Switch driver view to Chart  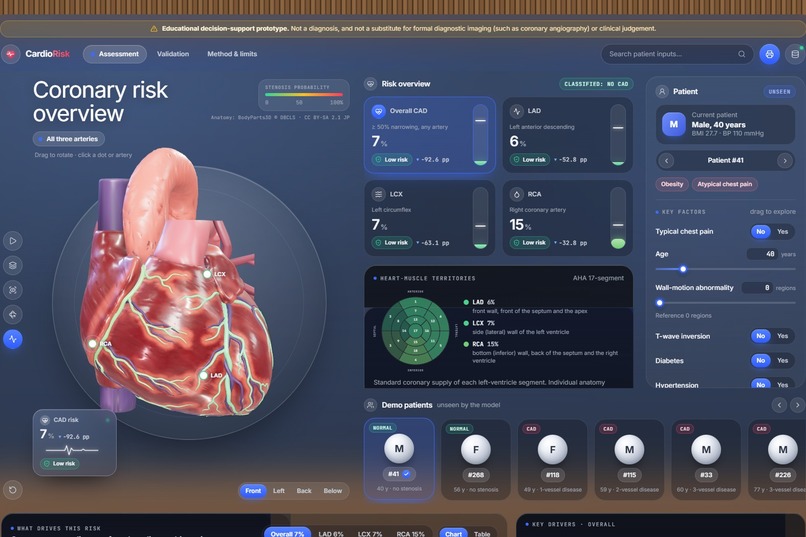(x=453, y=534)
